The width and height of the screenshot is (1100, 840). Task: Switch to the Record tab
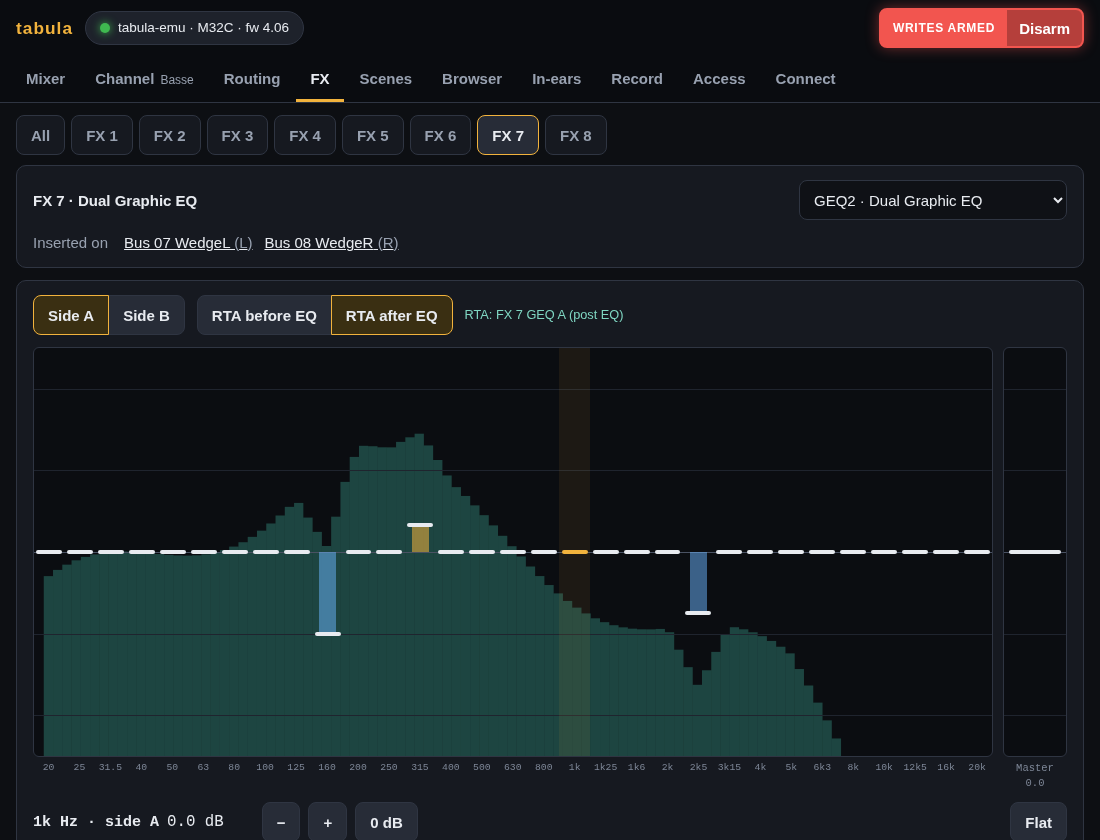click(x=637, y=79)
